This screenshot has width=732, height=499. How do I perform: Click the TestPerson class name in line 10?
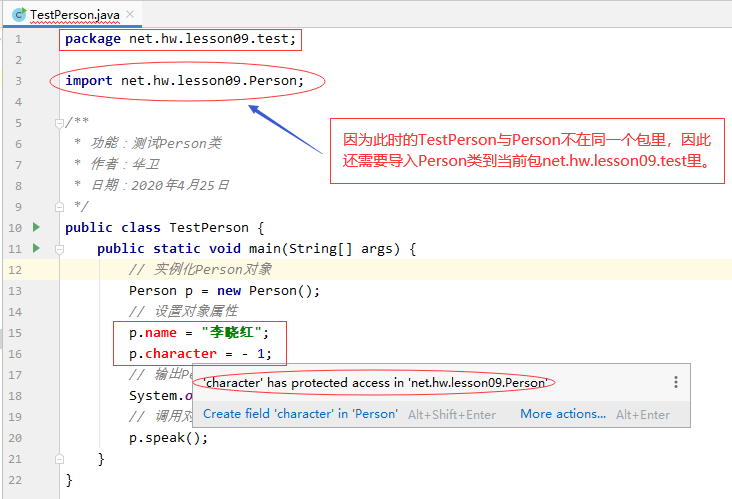click(209, 228)
